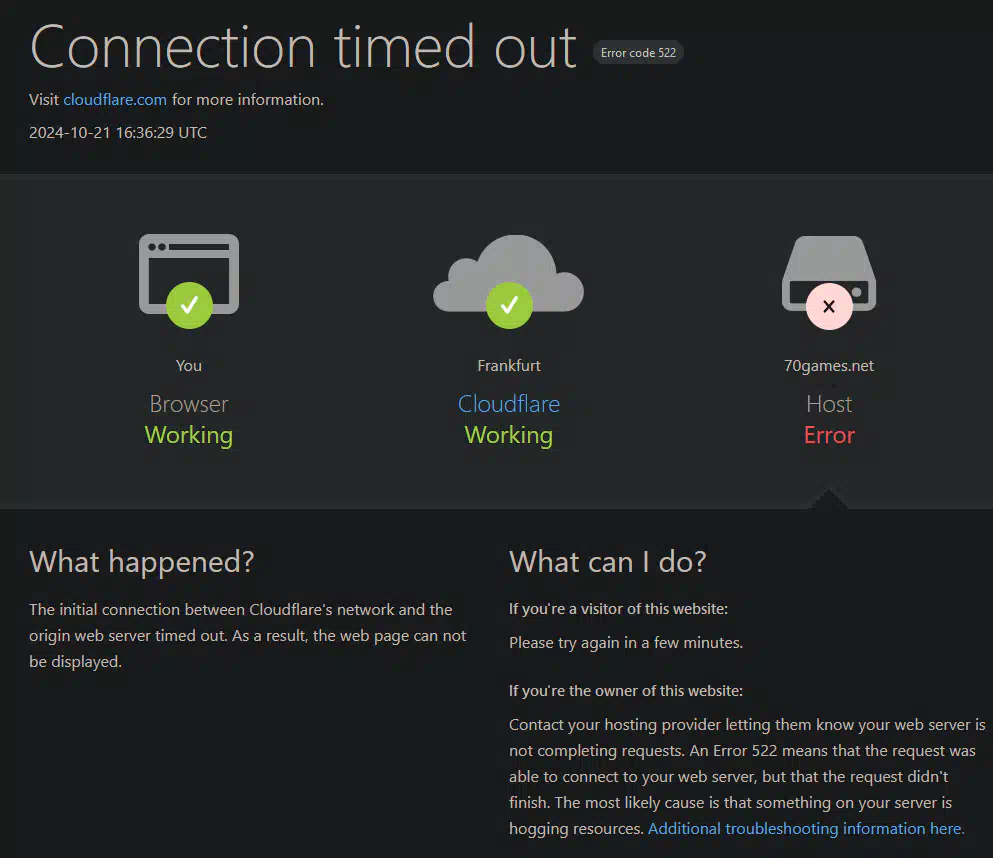Click the Connection timed out heading
The width and height of the screenshot is (993, 858).
[303, 47]
